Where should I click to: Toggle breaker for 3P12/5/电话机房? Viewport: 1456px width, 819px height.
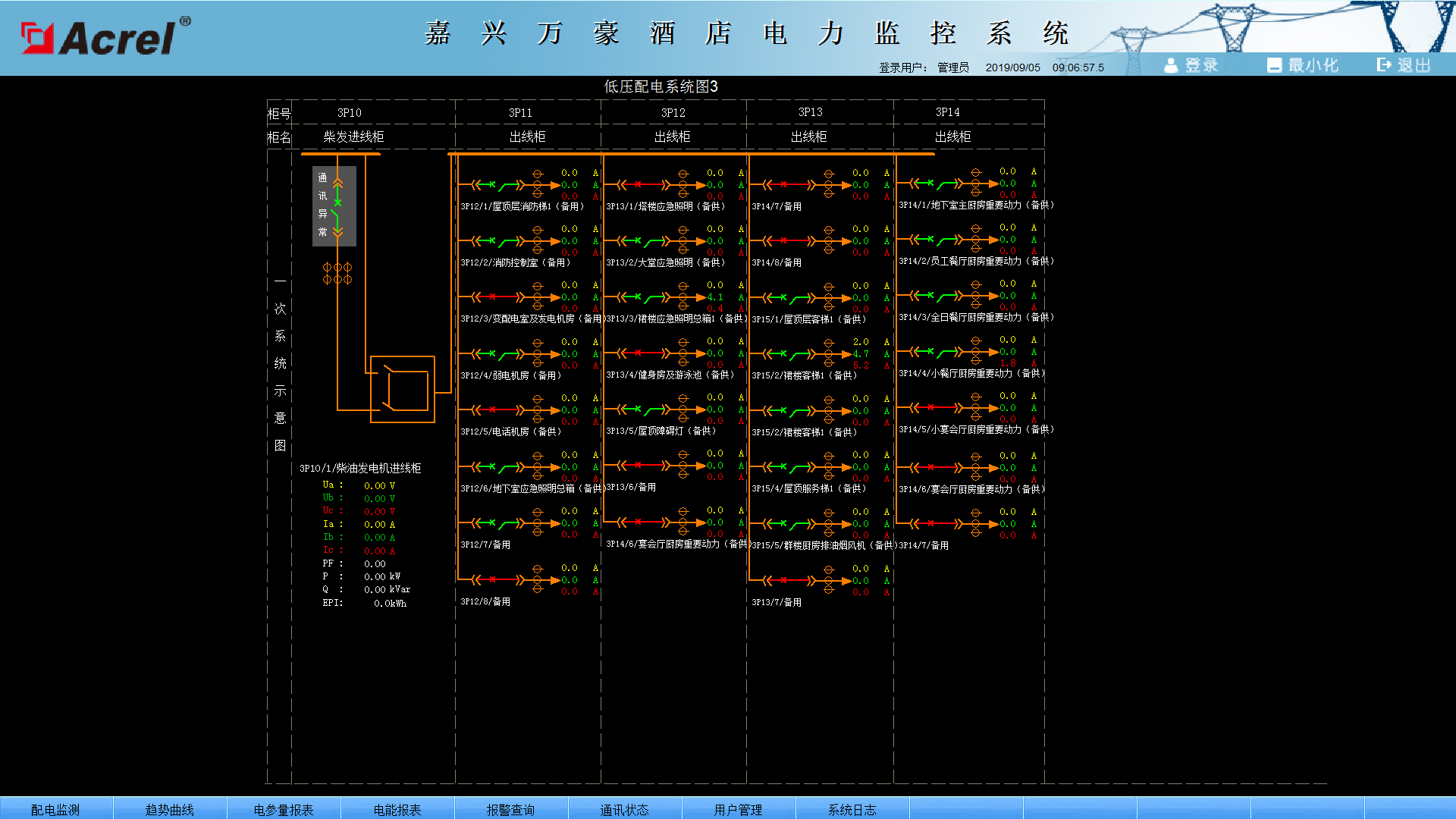(497, 409)
